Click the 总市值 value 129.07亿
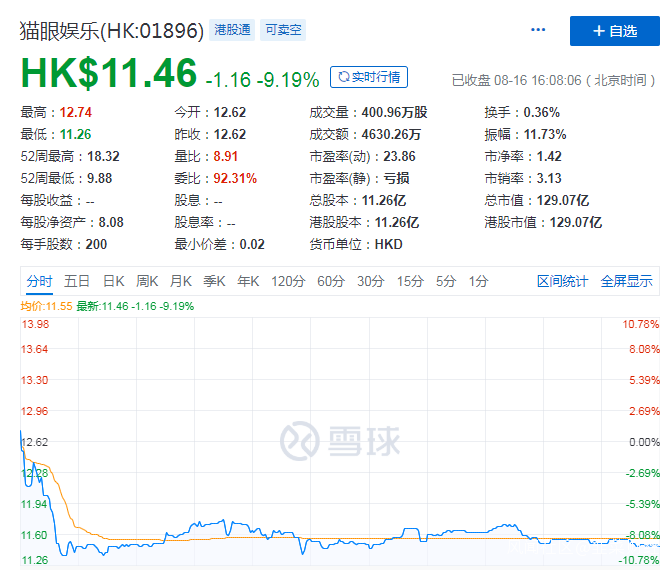 click(563, 201)
